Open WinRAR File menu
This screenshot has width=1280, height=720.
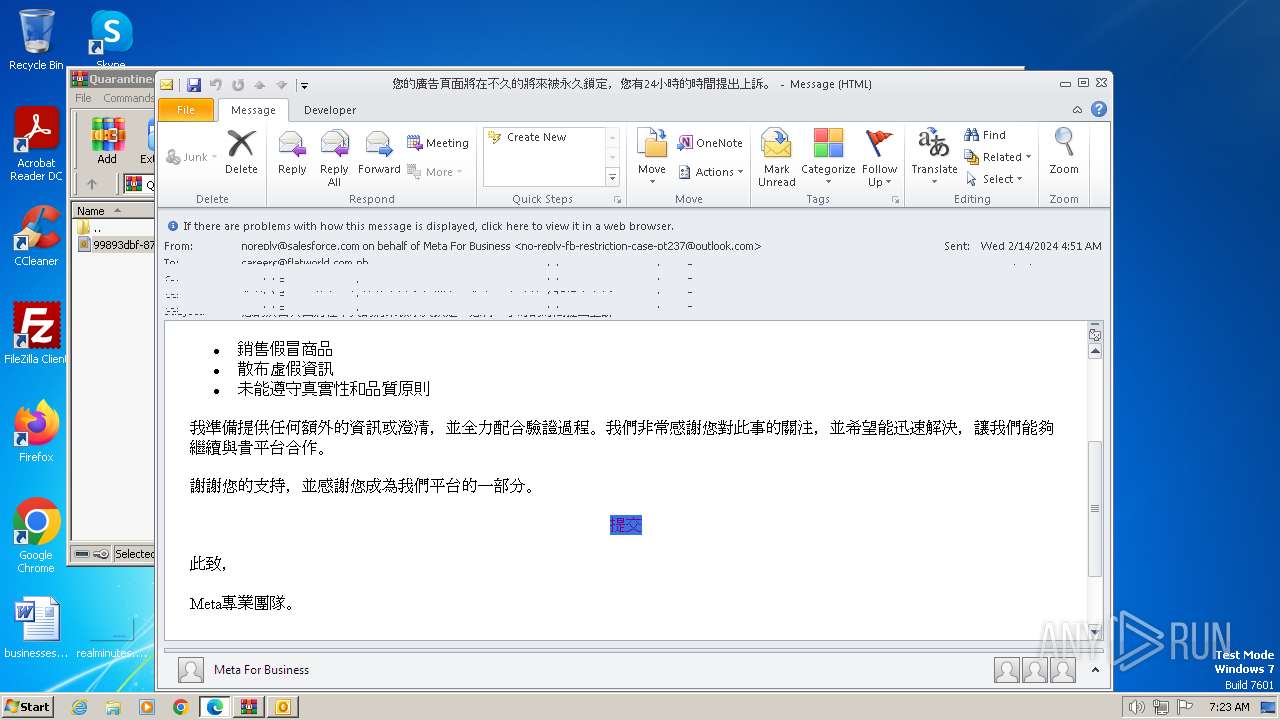tap(83, 98)
